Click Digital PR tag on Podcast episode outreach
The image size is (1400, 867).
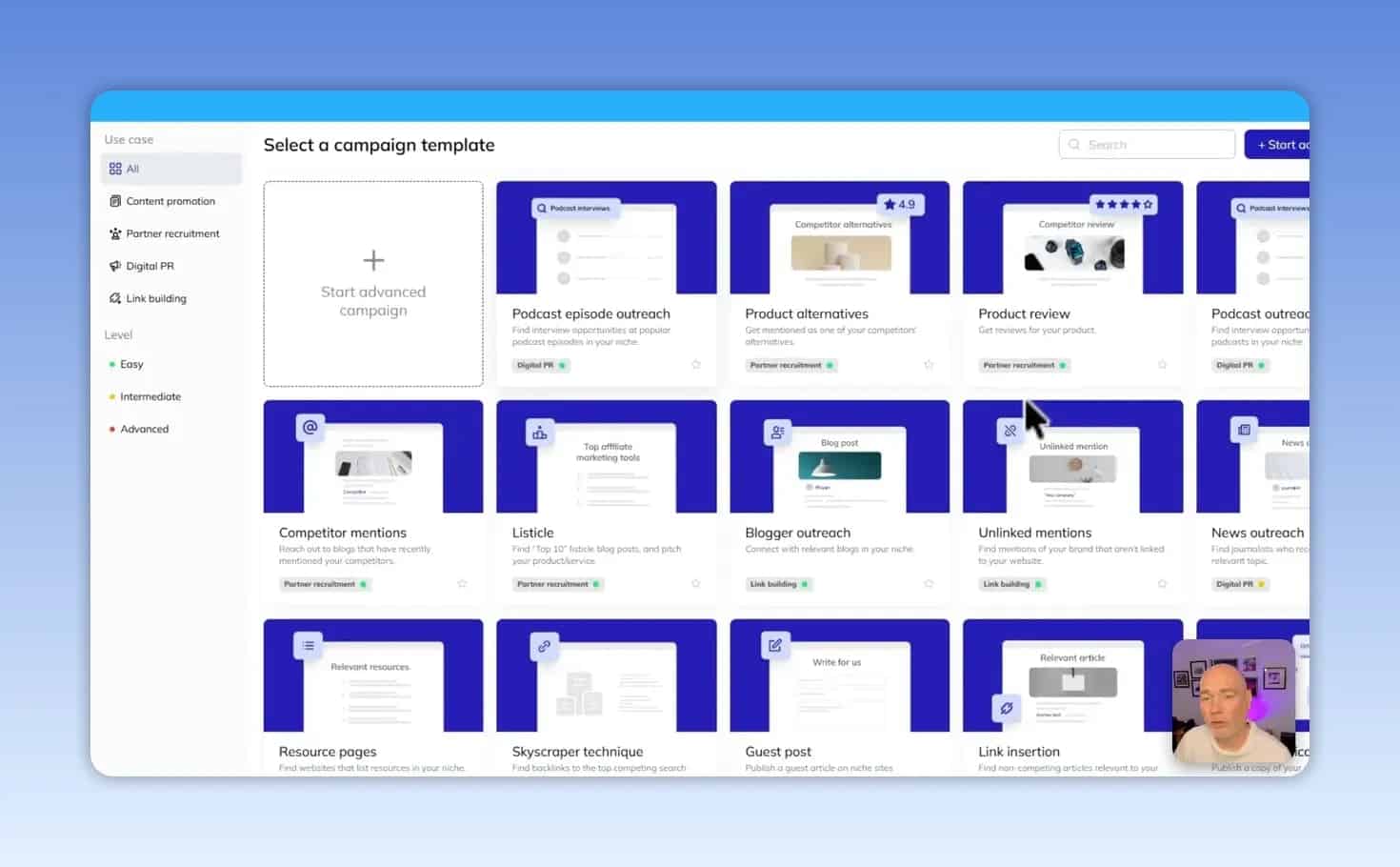541,365
